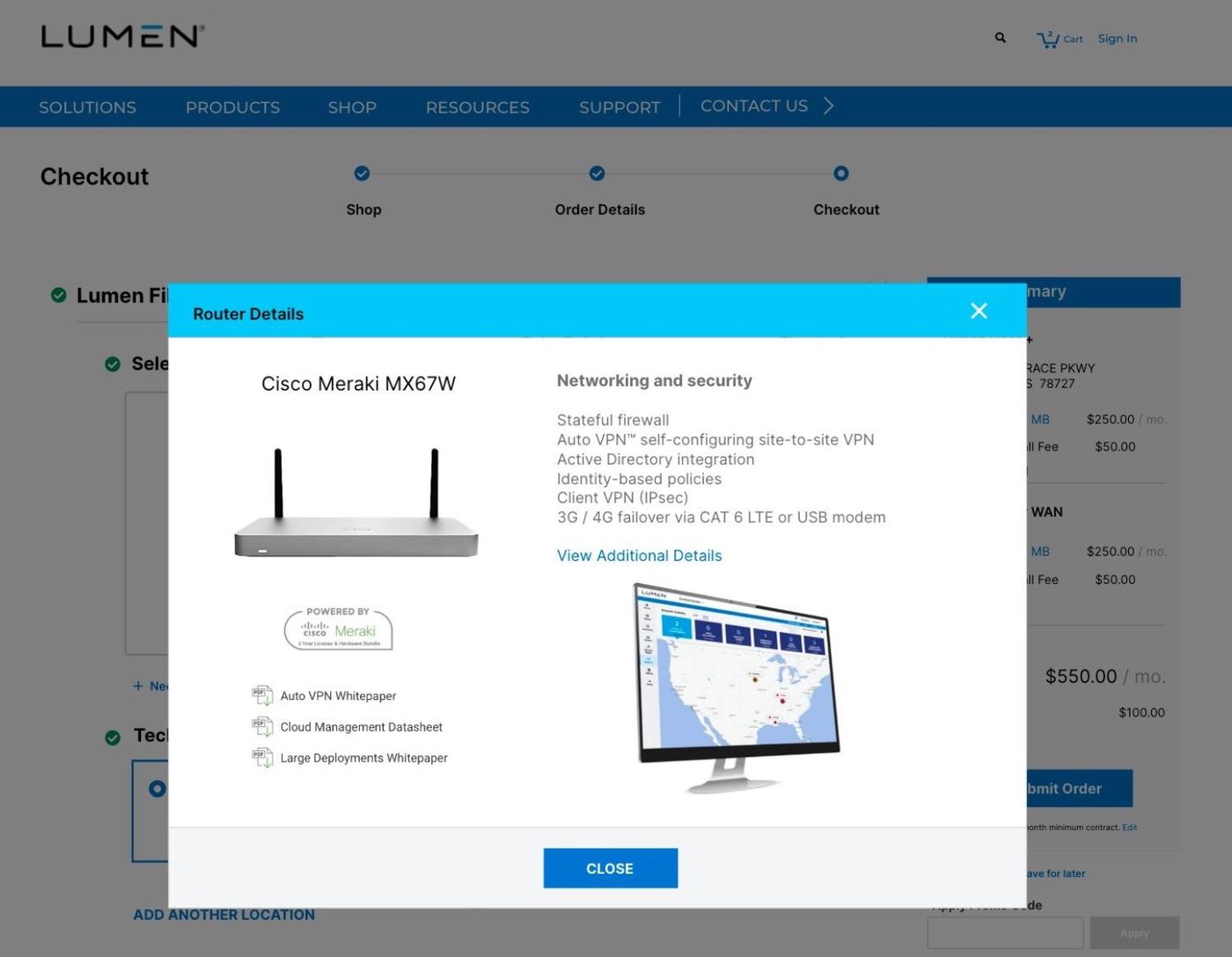This screenshot has height=957, width=1232.
Task: Click the dashboard monitor preview image
Action: [x=737, y=688]
